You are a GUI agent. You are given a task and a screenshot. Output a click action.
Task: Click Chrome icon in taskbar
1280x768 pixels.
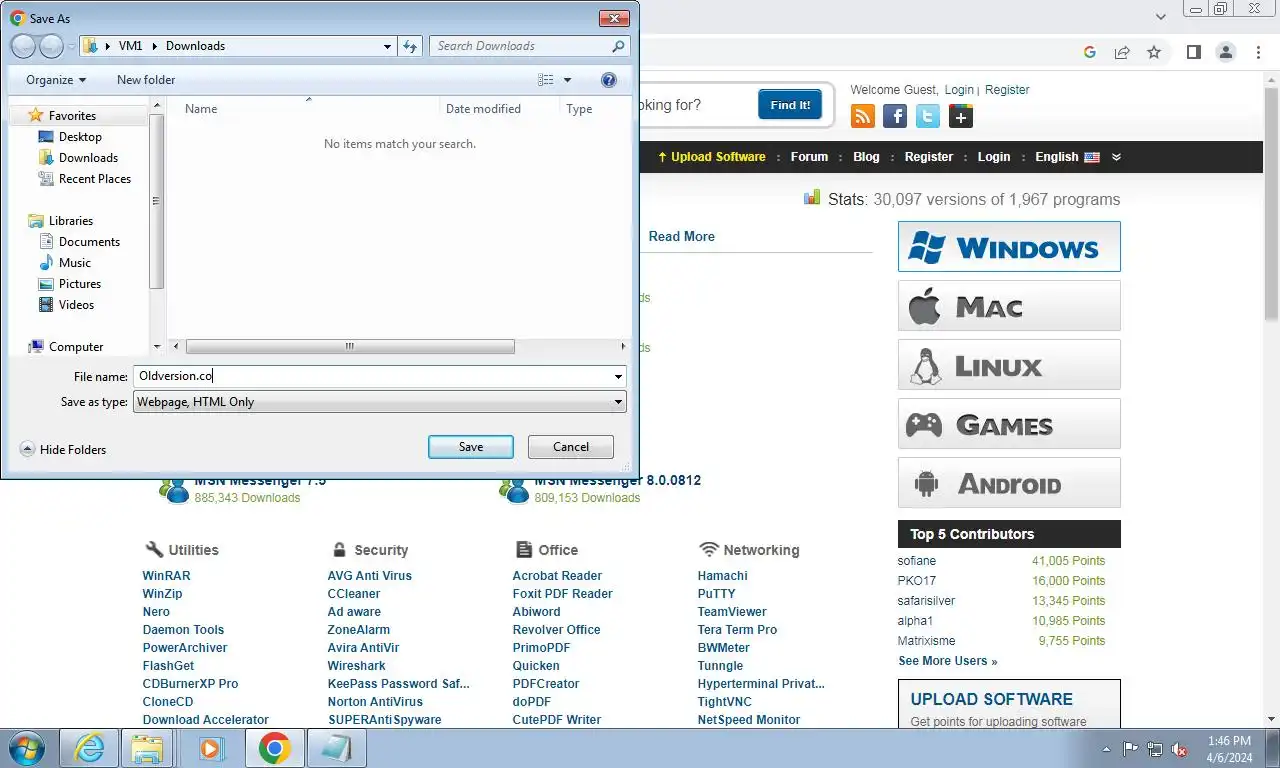point(274,748)
